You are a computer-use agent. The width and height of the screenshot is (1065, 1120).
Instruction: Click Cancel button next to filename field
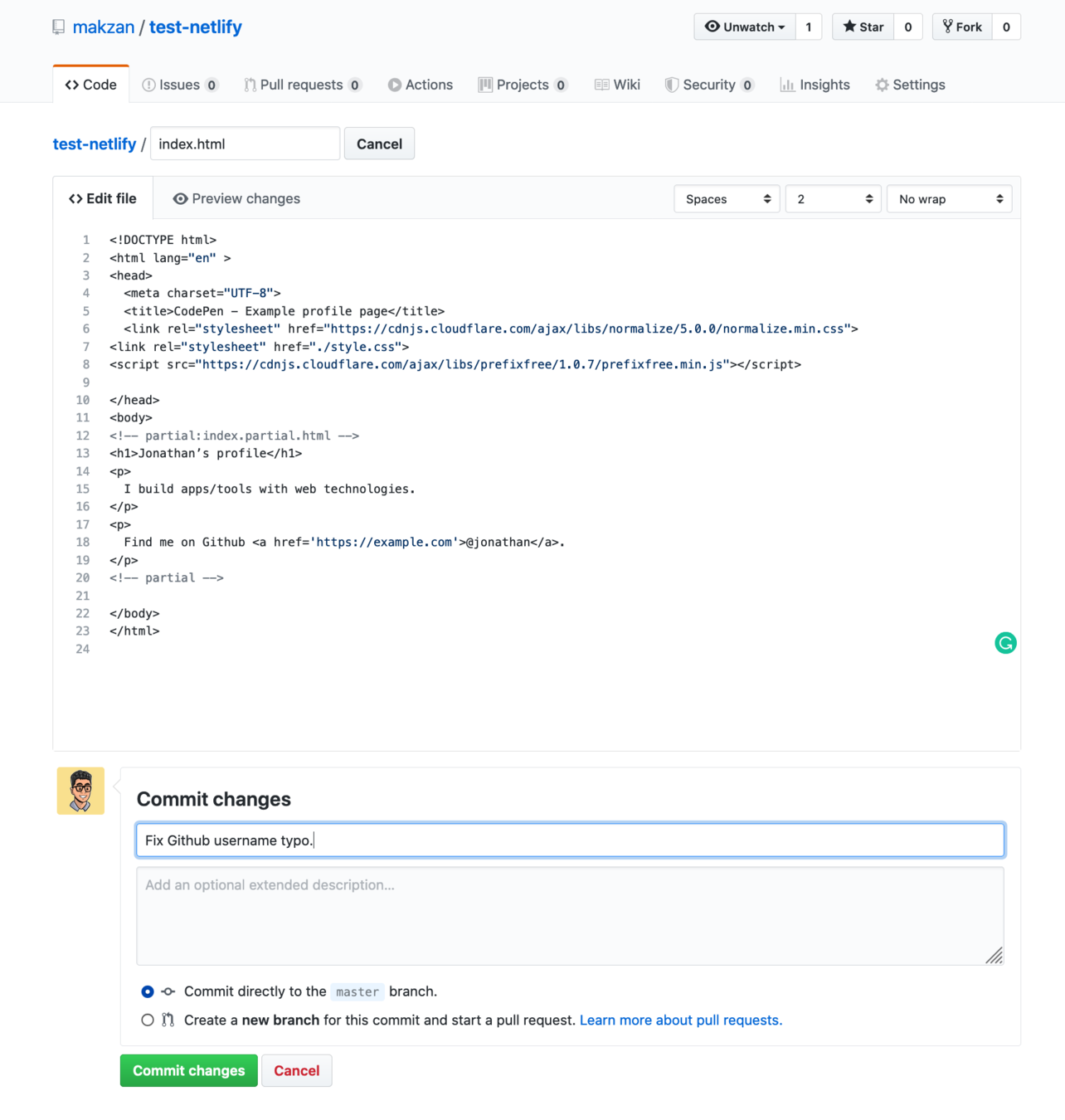click(x=379, y=144)
